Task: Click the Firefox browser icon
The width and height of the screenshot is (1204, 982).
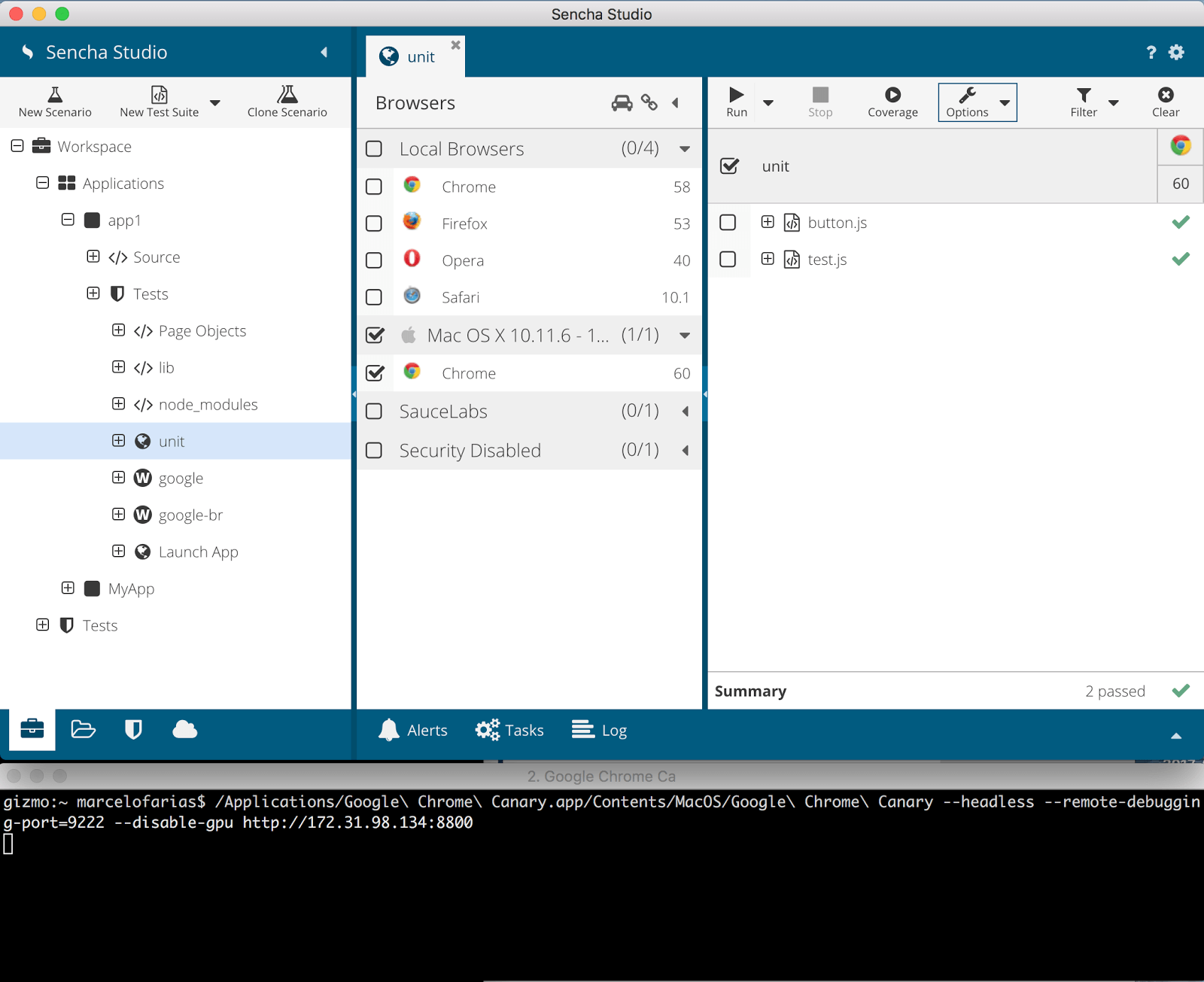Action: pos(412,221)
